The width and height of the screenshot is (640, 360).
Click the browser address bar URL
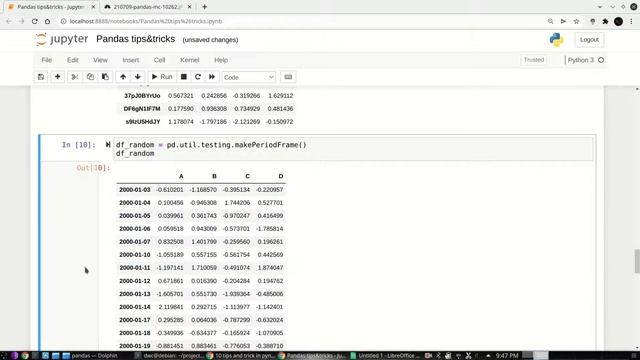(x=146, y=21)
